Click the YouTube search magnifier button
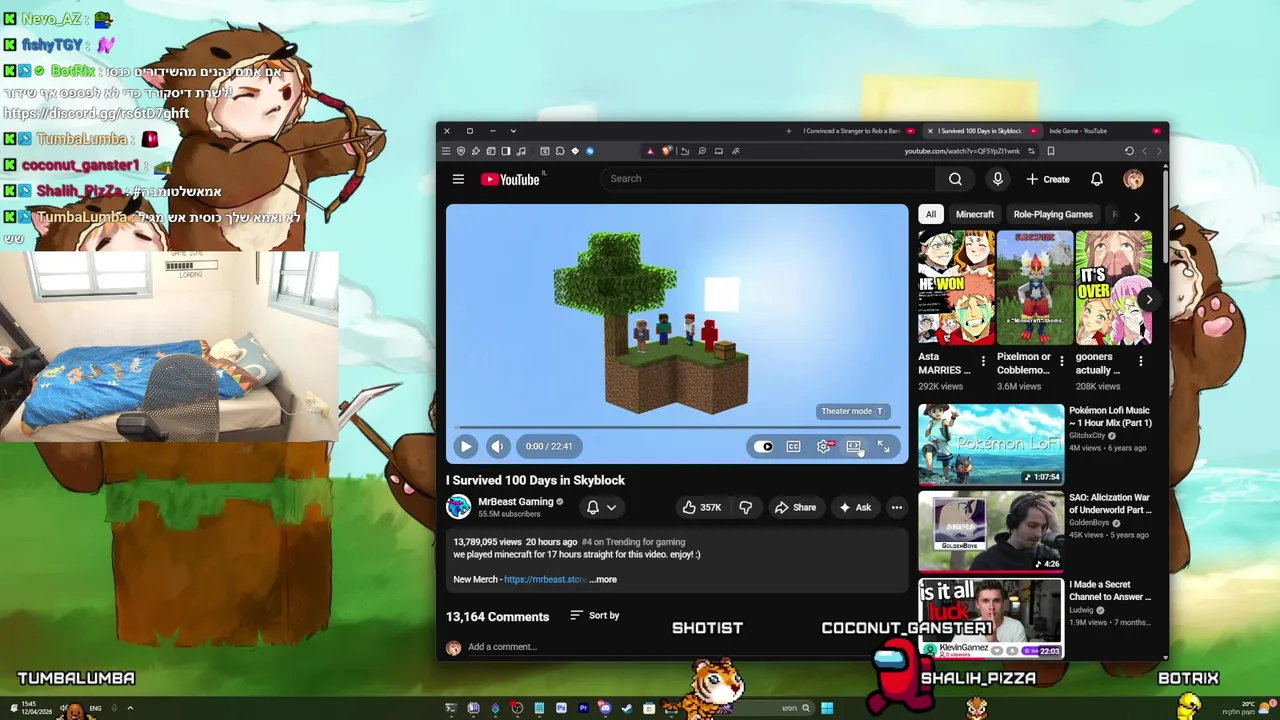1280x720 pixels. [x=955, y=179]
